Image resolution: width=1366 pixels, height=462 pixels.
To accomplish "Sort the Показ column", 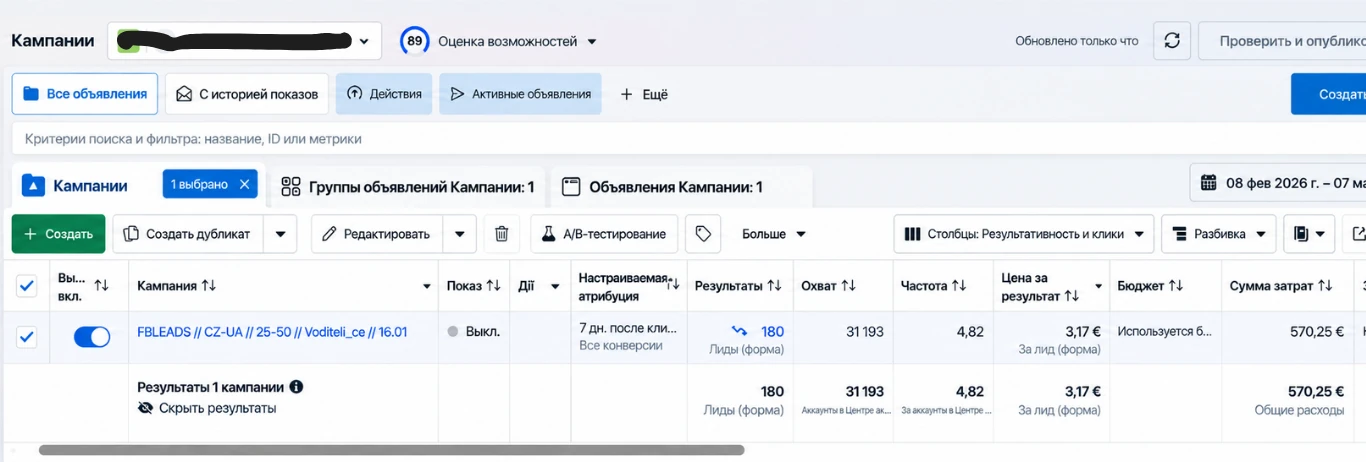I will 493,286.
